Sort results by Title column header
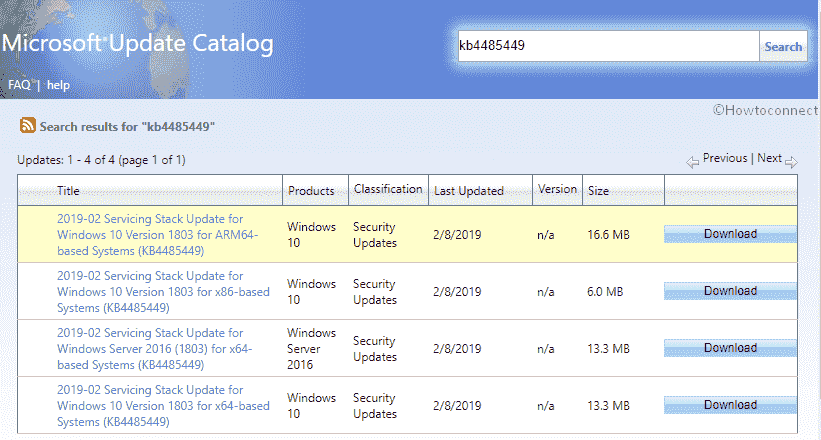The width and height of the screenshot is (821, 440). pyautogui.click(x=68, y=191)
